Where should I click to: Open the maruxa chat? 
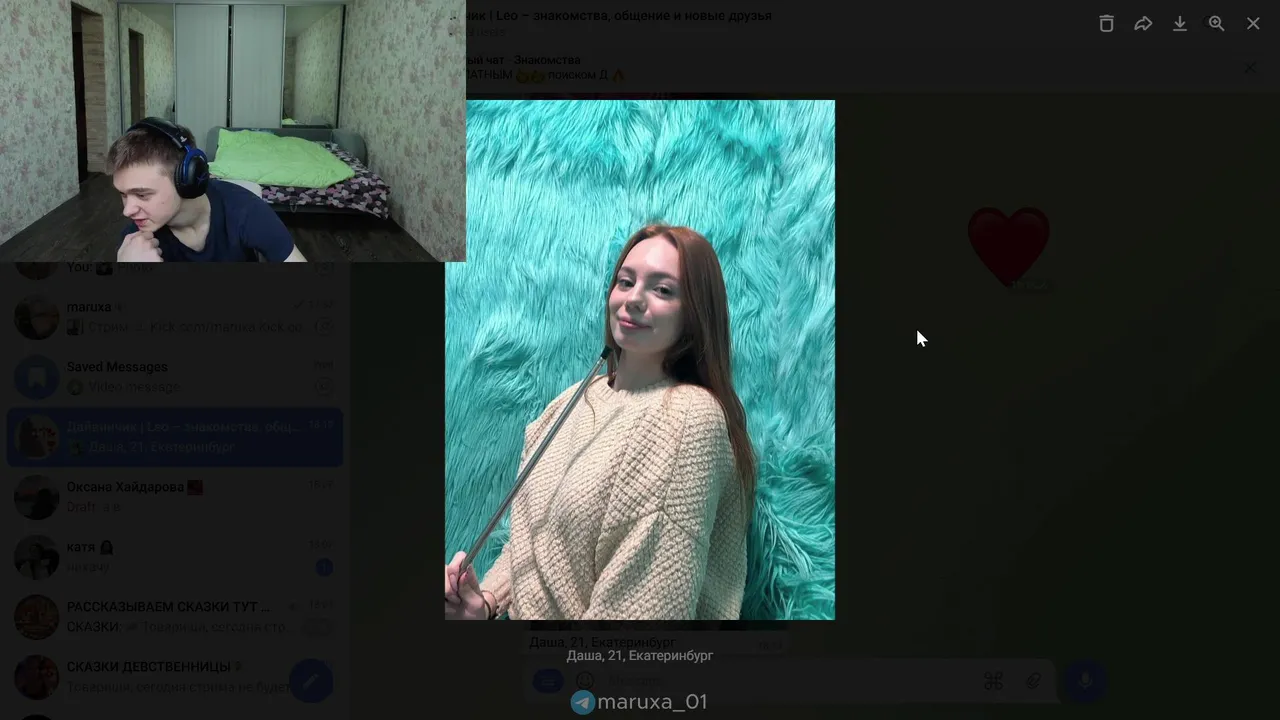pyautogui.click(x=175, y=317)
